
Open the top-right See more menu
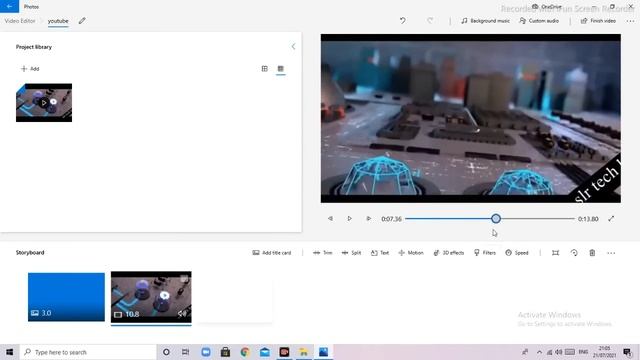click(630, 21)
